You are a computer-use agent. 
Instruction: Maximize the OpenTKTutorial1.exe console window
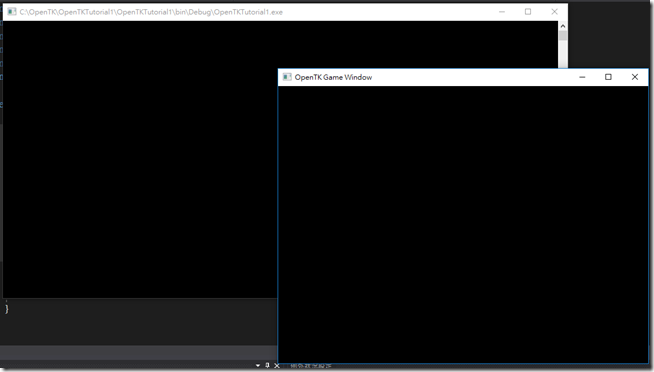click(528, 12)
